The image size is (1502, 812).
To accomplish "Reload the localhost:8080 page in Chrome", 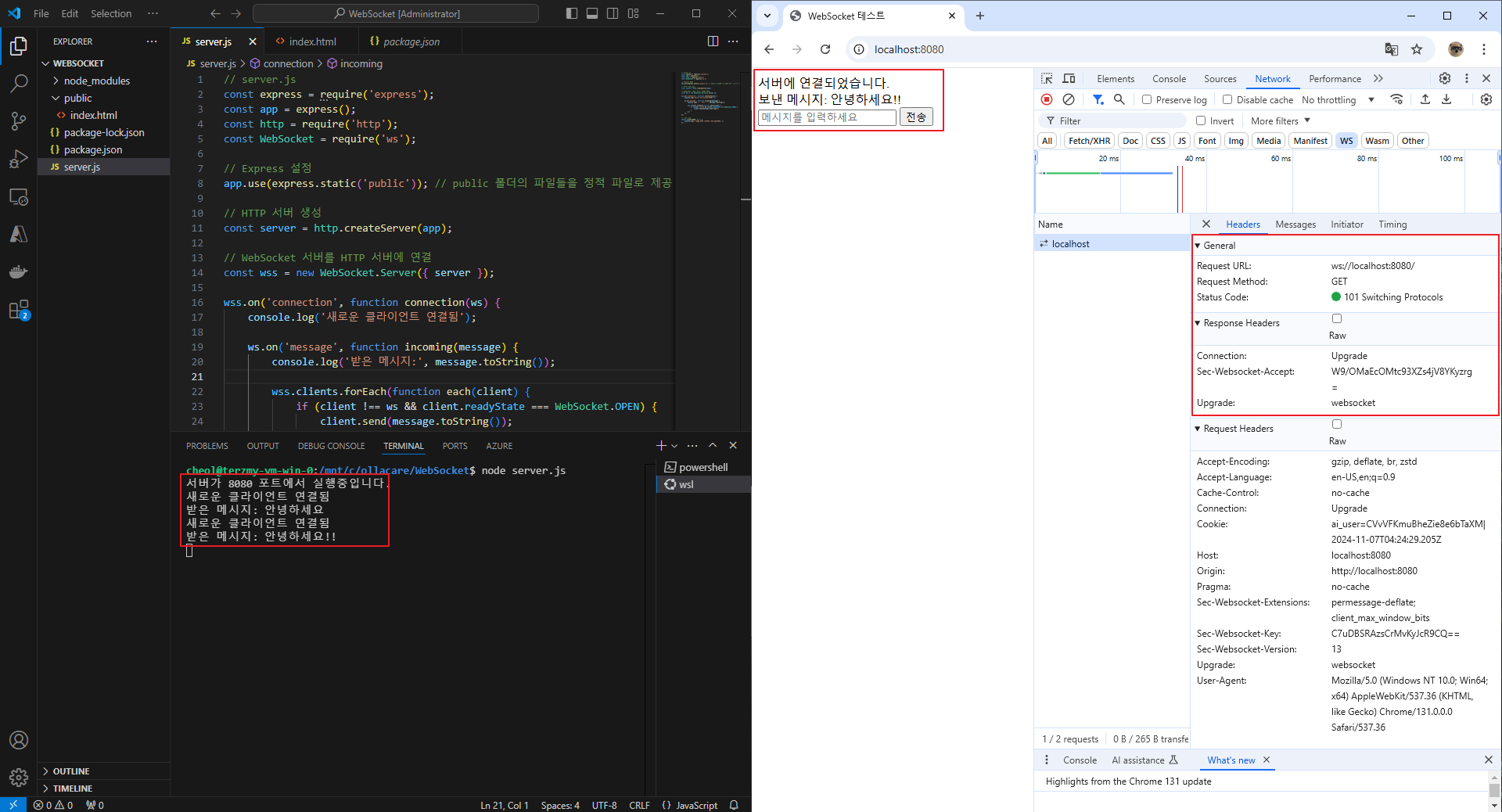I will [x=825, y=49].
